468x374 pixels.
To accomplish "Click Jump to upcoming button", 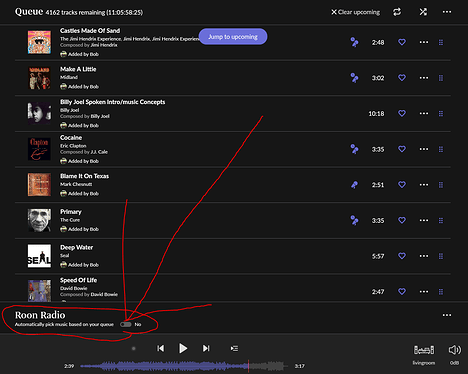I will 233,37.
